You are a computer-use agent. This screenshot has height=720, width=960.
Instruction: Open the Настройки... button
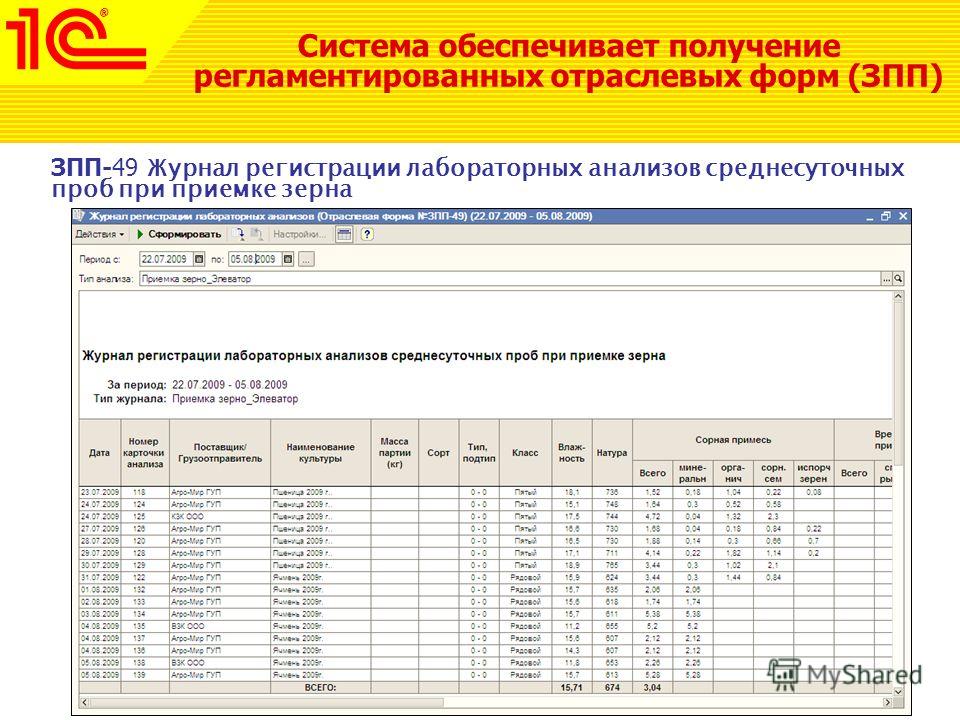tap(299, 234)
